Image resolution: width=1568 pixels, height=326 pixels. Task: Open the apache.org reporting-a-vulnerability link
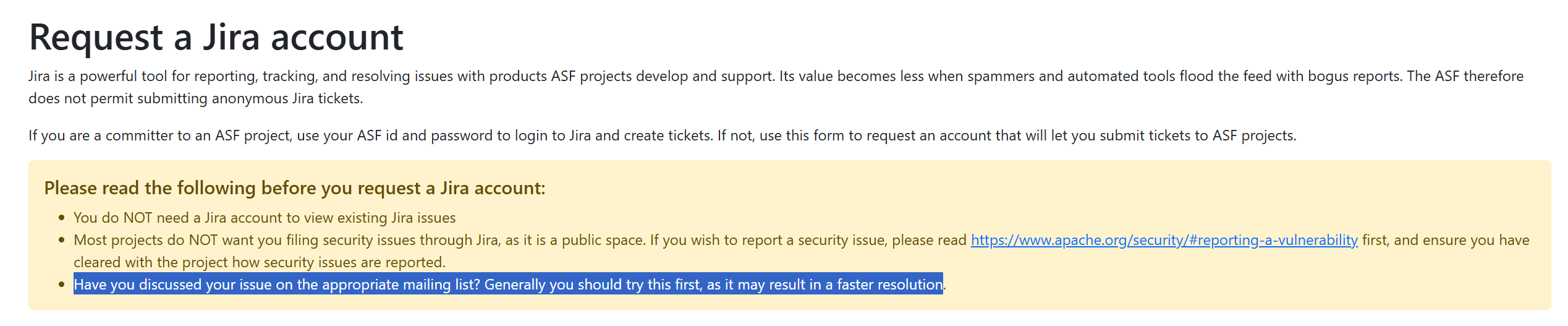click(x=1164, y=240)
